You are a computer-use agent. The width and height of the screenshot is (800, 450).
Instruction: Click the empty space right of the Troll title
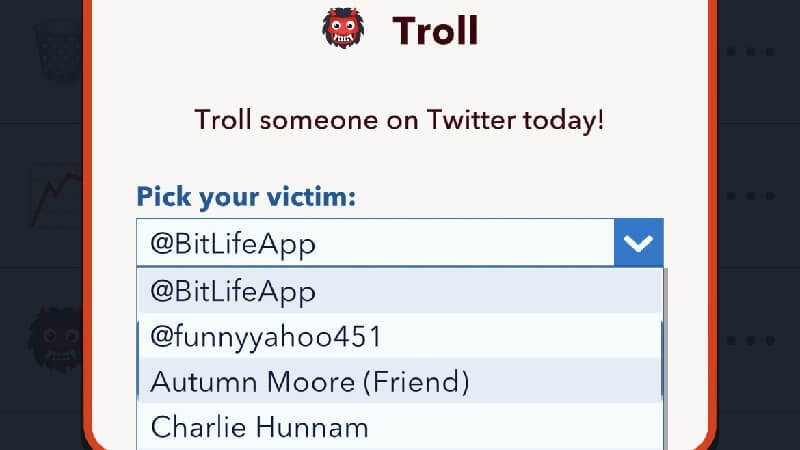click(x=587, y=31)
